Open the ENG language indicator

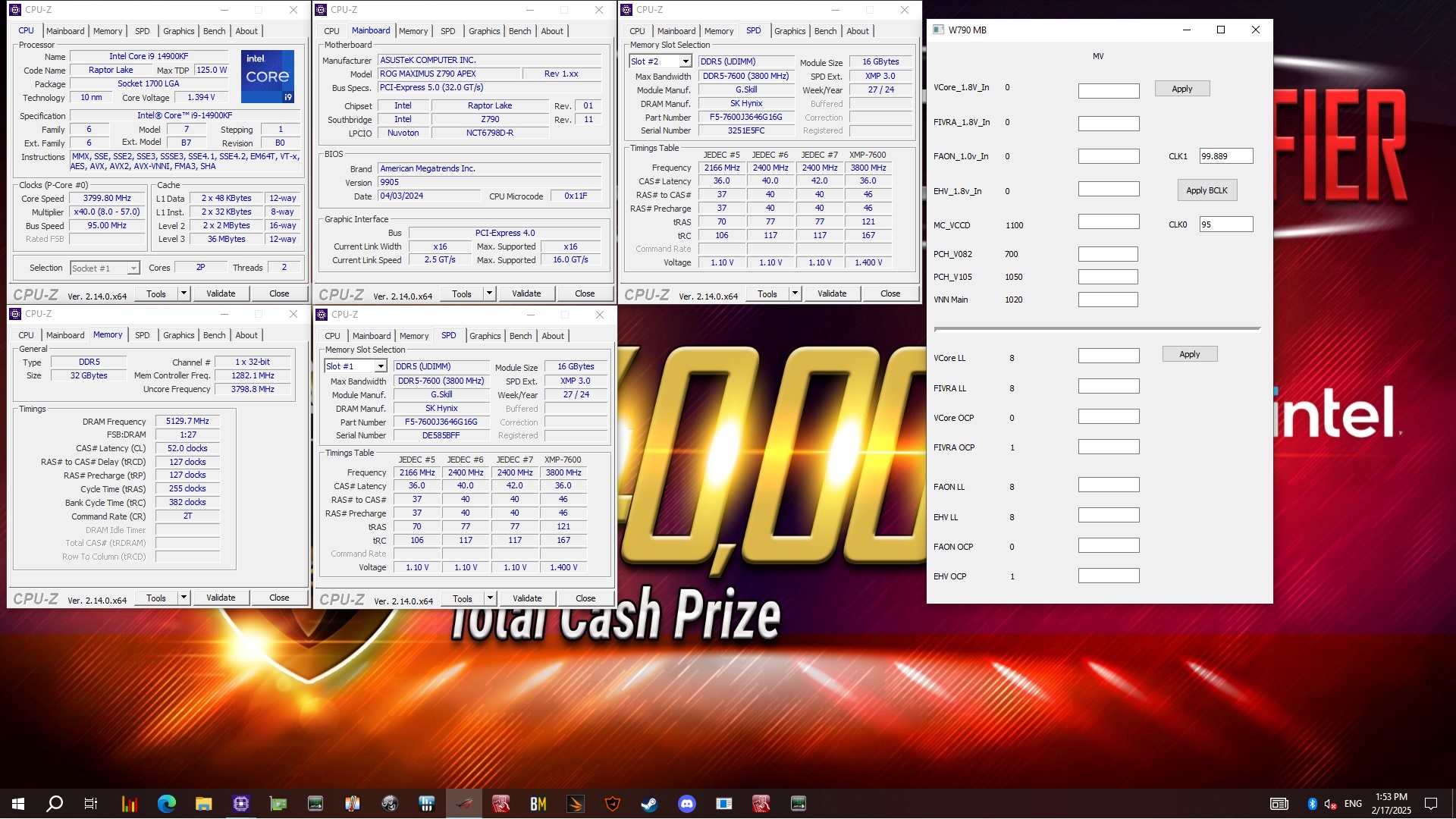(1353, 804)
